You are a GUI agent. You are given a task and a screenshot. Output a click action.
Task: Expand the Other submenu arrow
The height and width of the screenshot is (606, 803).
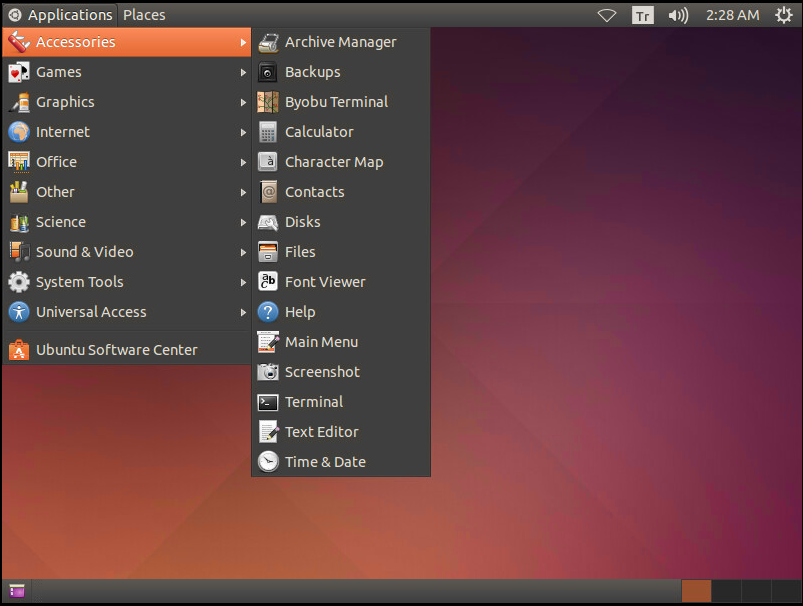click(243, 193)
